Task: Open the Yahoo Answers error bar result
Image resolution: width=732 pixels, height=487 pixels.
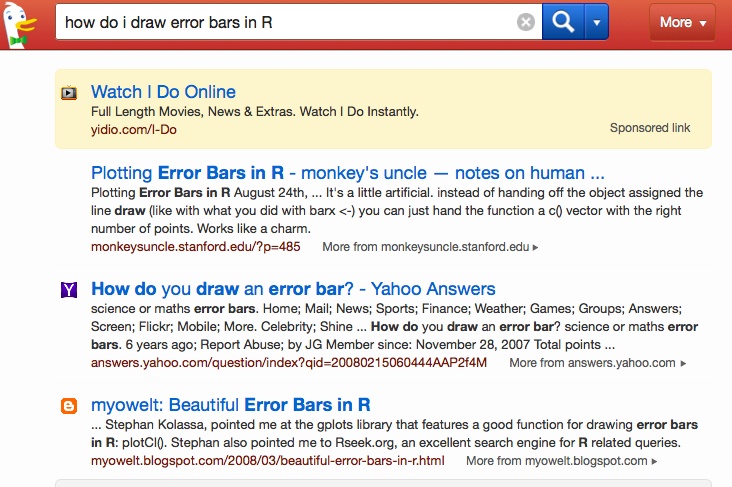Action: click(x=293, y=289)
